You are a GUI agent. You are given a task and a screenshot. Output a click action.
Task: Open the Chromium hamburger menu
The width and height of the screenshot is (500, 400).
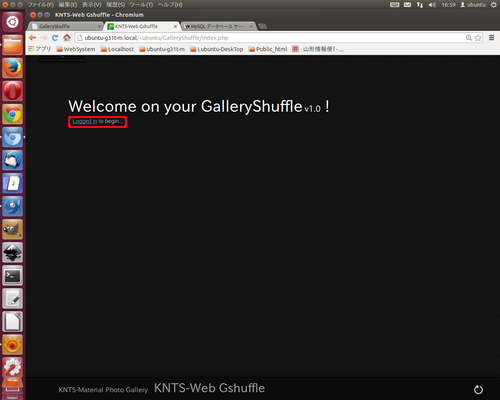491,38
